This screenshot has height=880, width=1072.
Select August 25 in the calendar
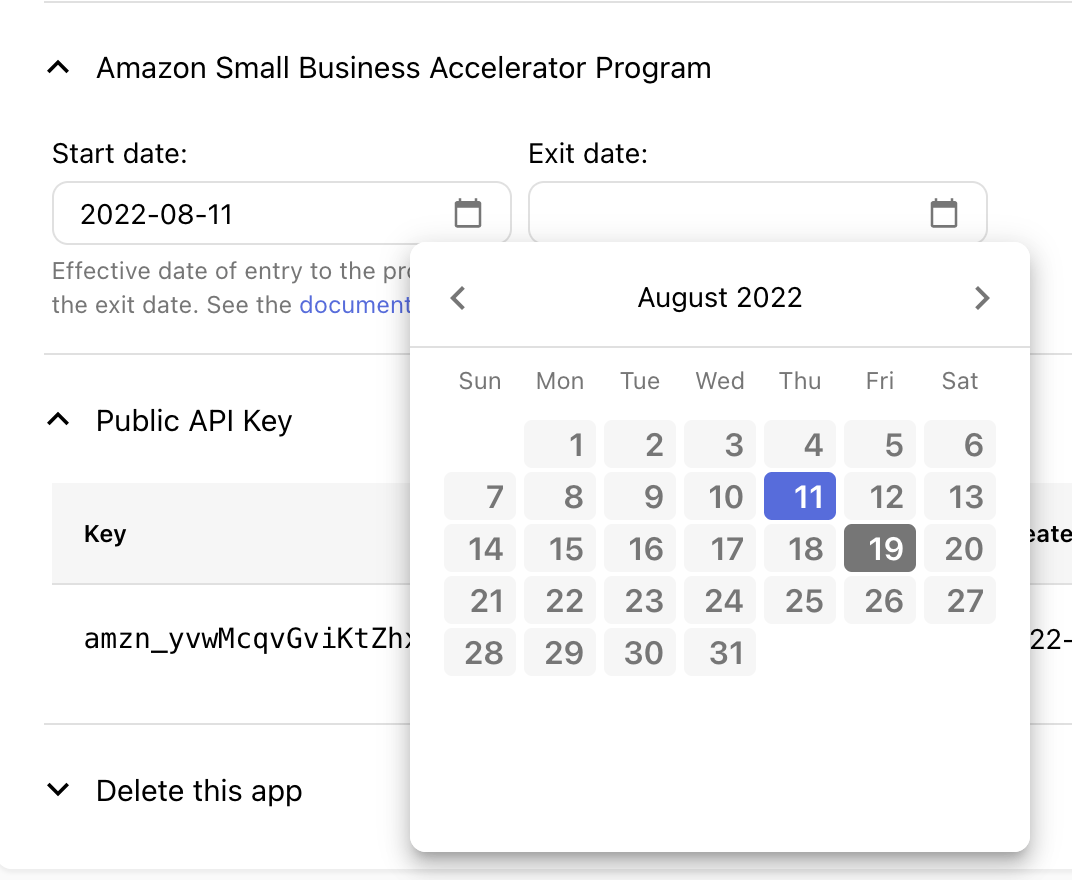[800, 601]
